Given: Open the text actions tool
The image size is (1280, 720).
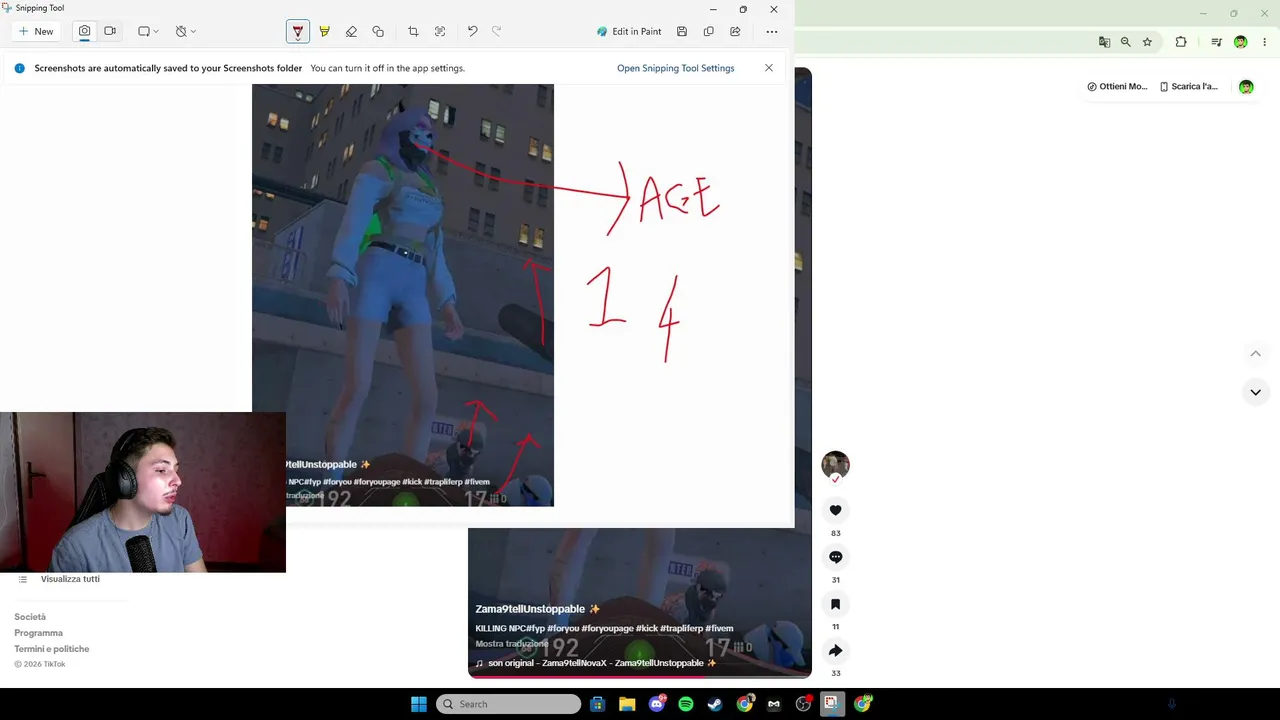Looking at the screenshot, I should click(440, 31).
